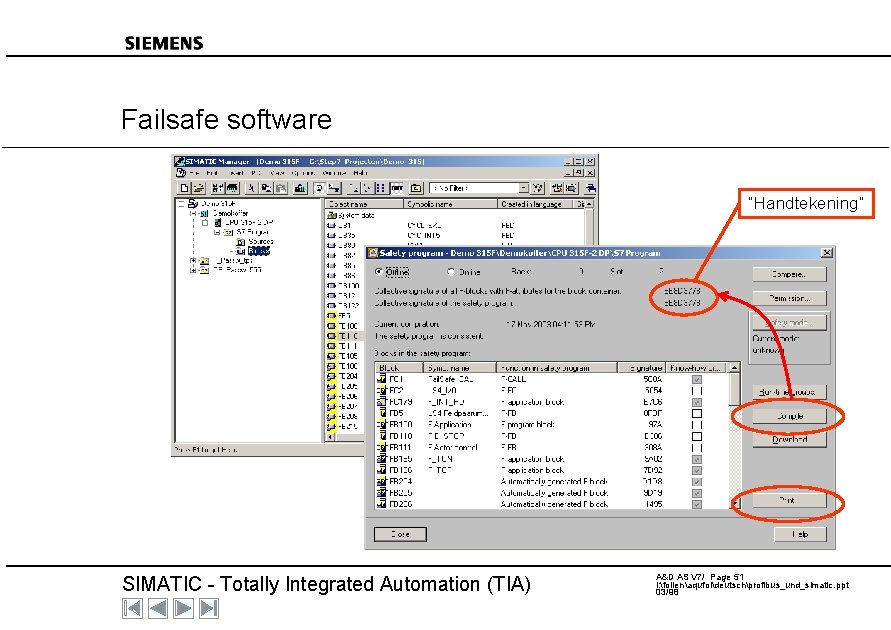Select the Online radio button
The height and width of the screenshot is (630, 891).
point(451,272)
